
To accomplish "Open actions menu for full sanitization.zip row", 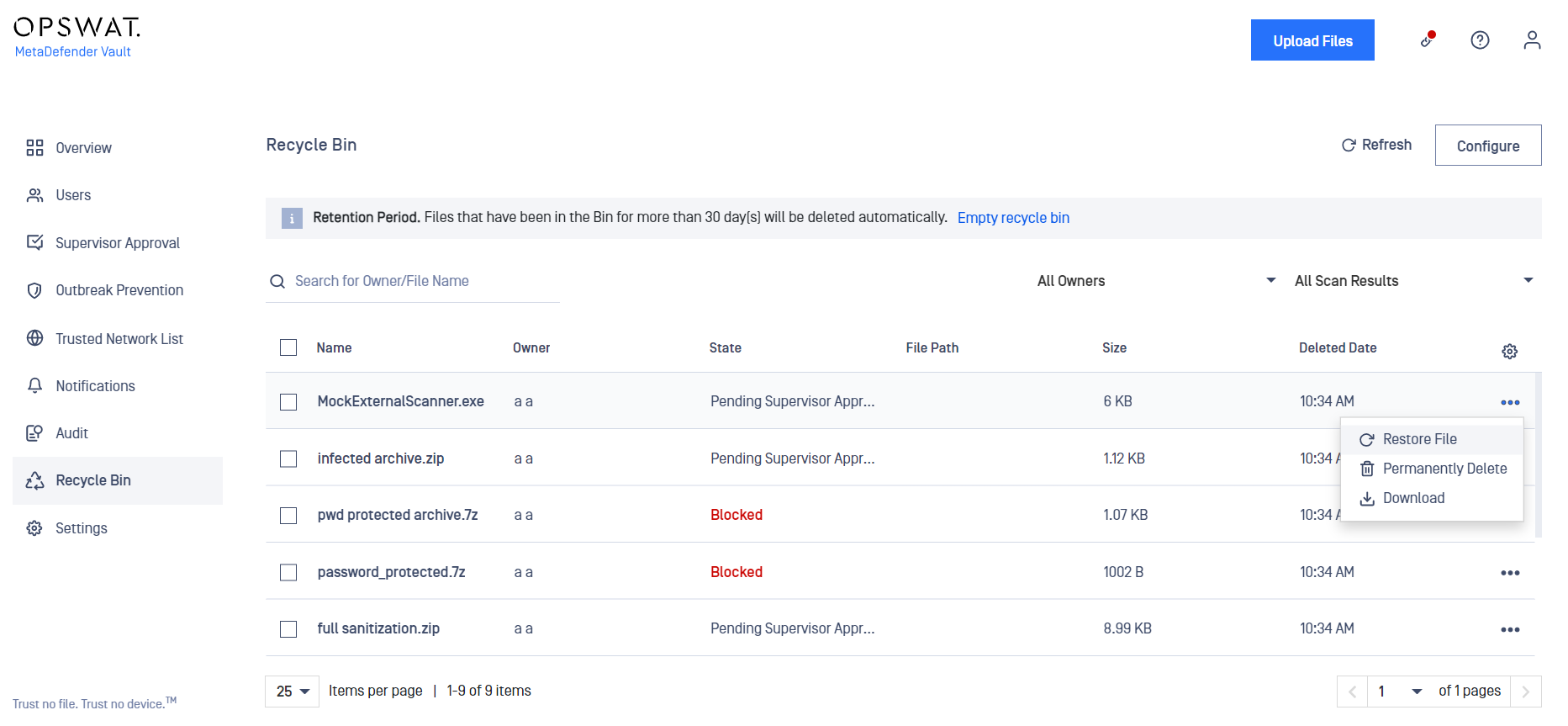I will [x=1510, y=629].
